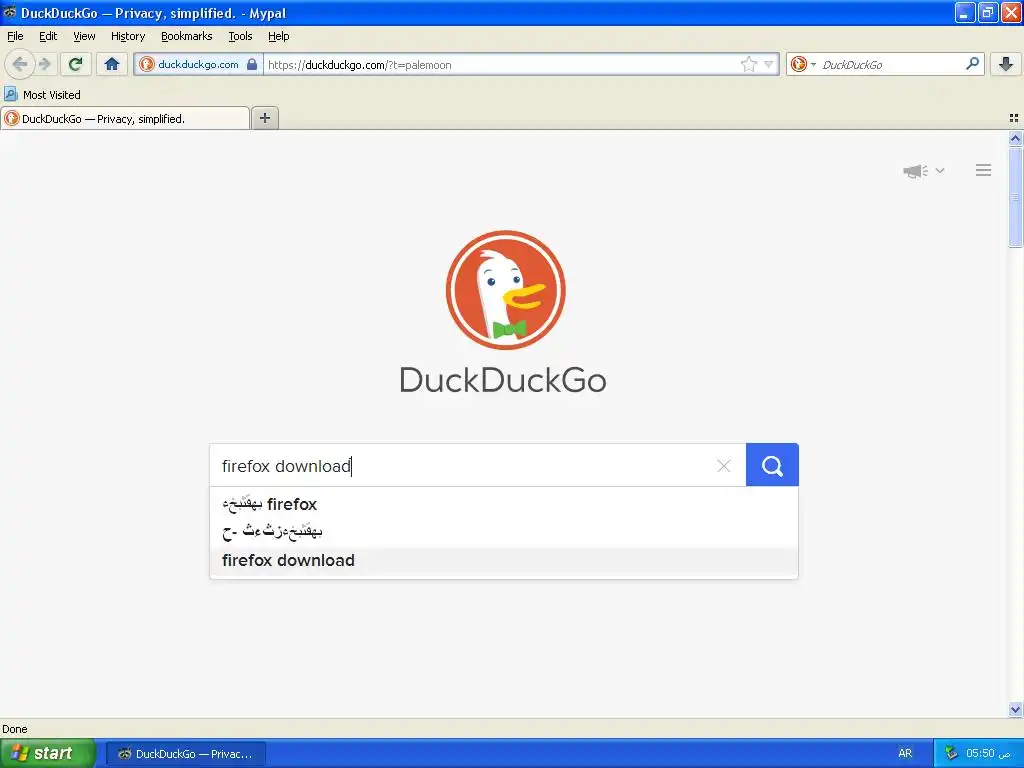Open the Tools menu
The image size is (1024, 768).
tap(240, 36)
